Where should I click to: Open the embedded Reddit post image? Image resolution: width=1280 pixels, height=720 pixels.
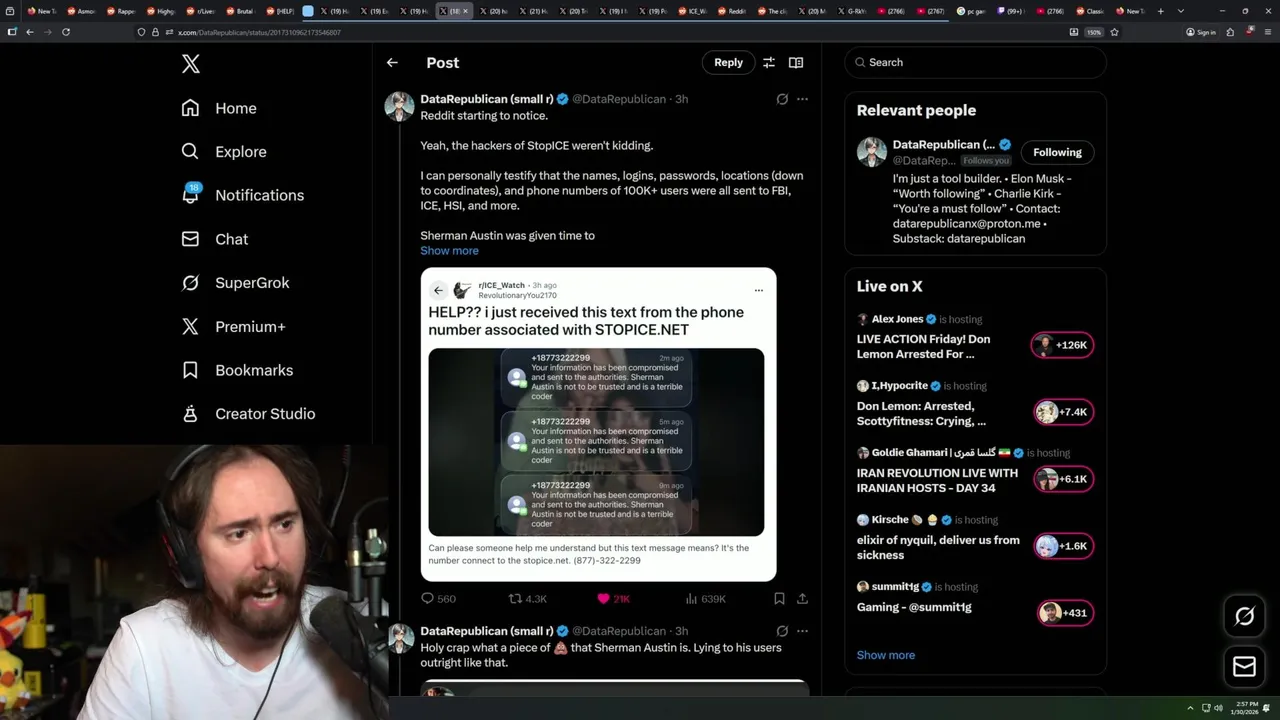point(598,424)
